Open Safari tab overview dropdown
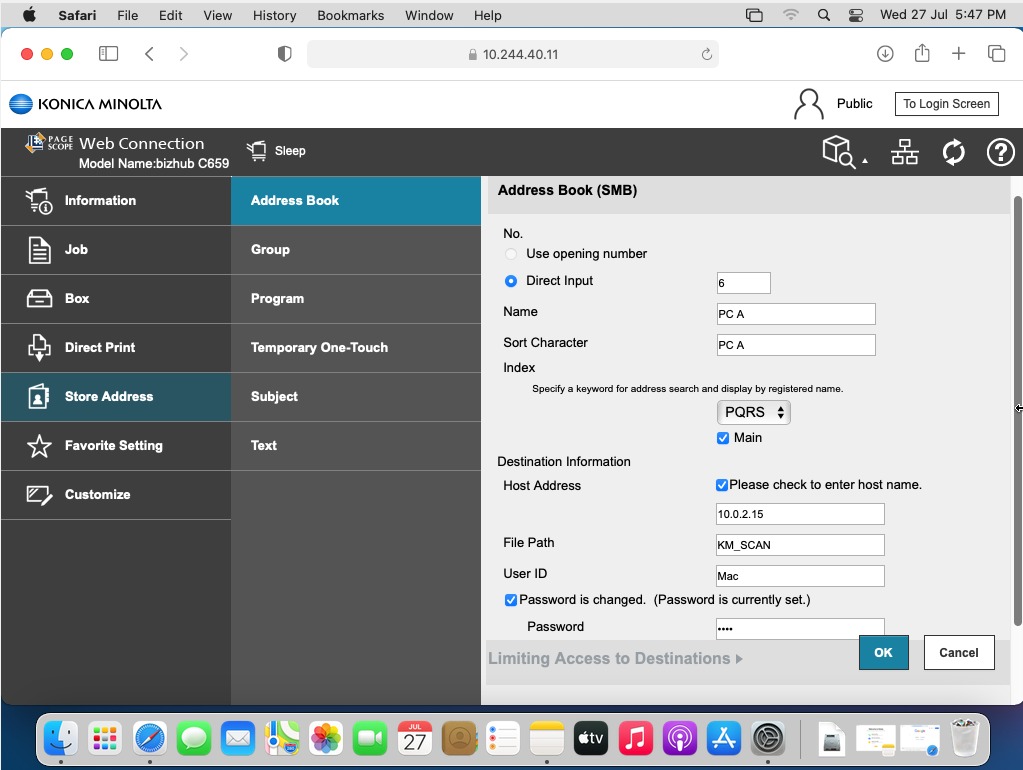The height and width of the screenshot is (770, 1023). click(996, 54)
